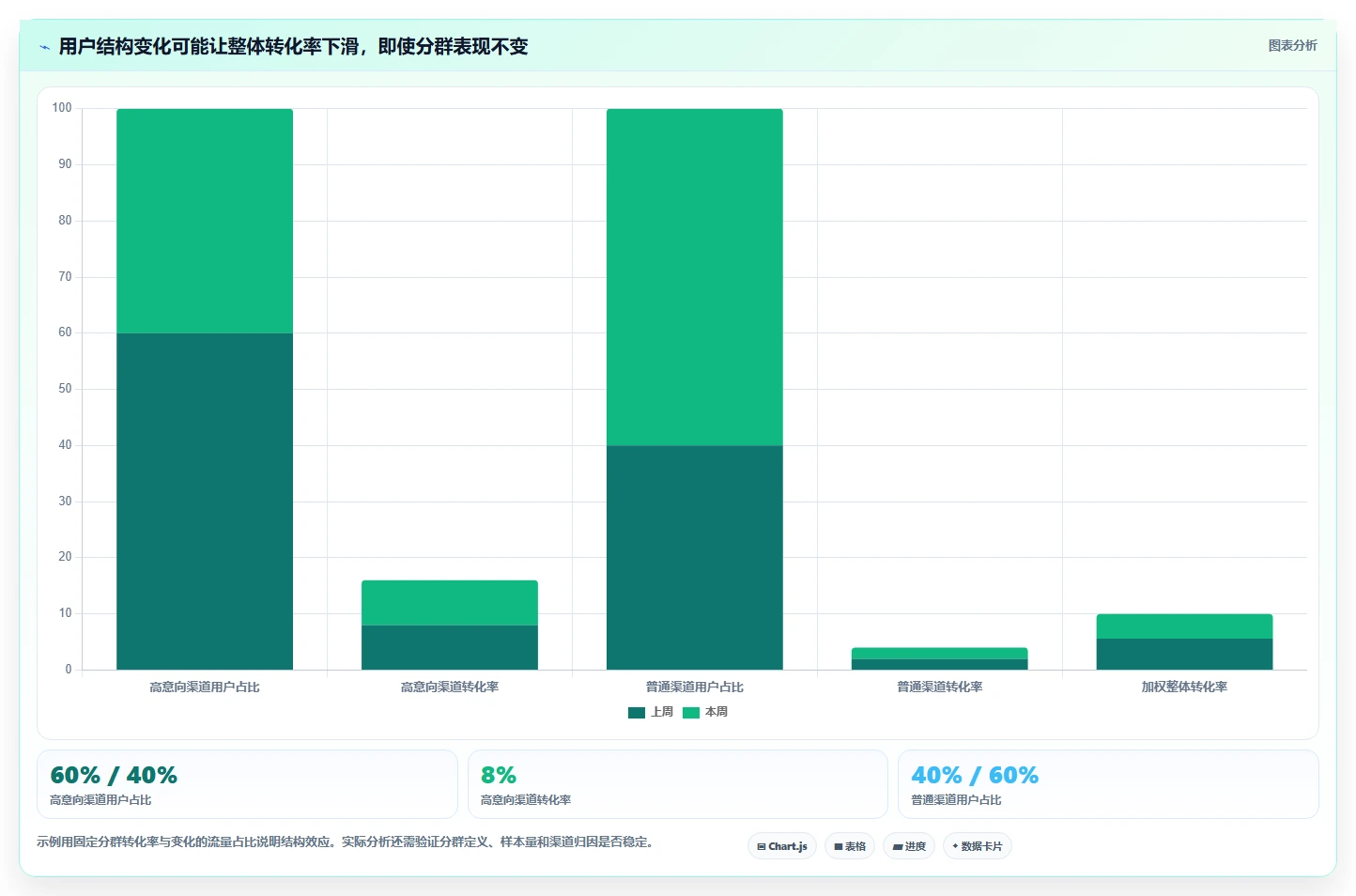Image resolution: width=1356 pixels, height=896 pixels.
Task: Click the 上周 segment of 普通渠道用户占比 bar
Action: (x=695, y=558)
